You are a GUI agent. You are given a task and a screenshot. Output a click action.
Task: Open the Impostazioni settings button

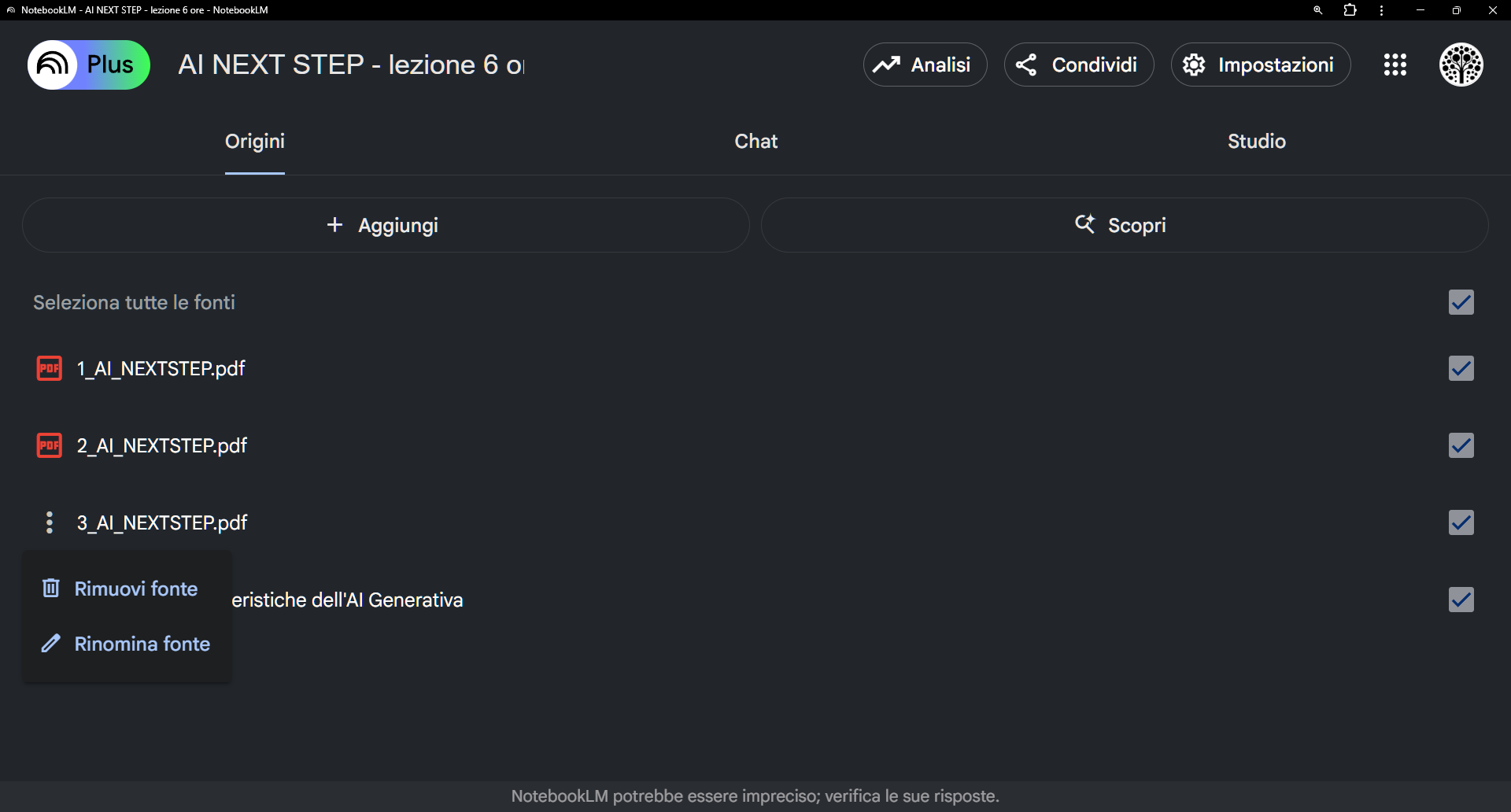tap(1261, 65)
